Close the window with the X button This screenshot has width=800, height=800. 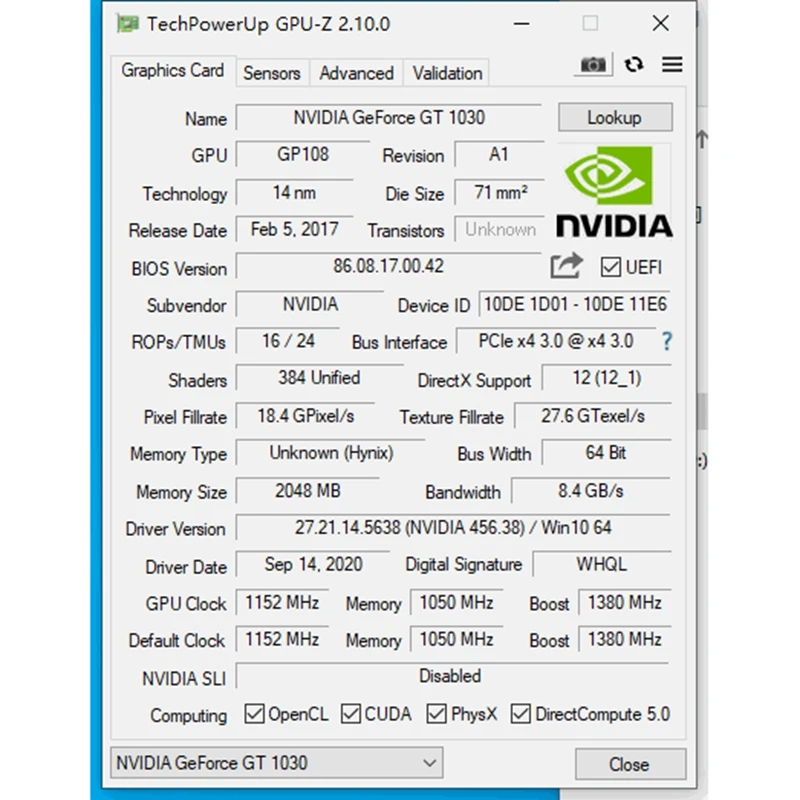tap(661, 23)
